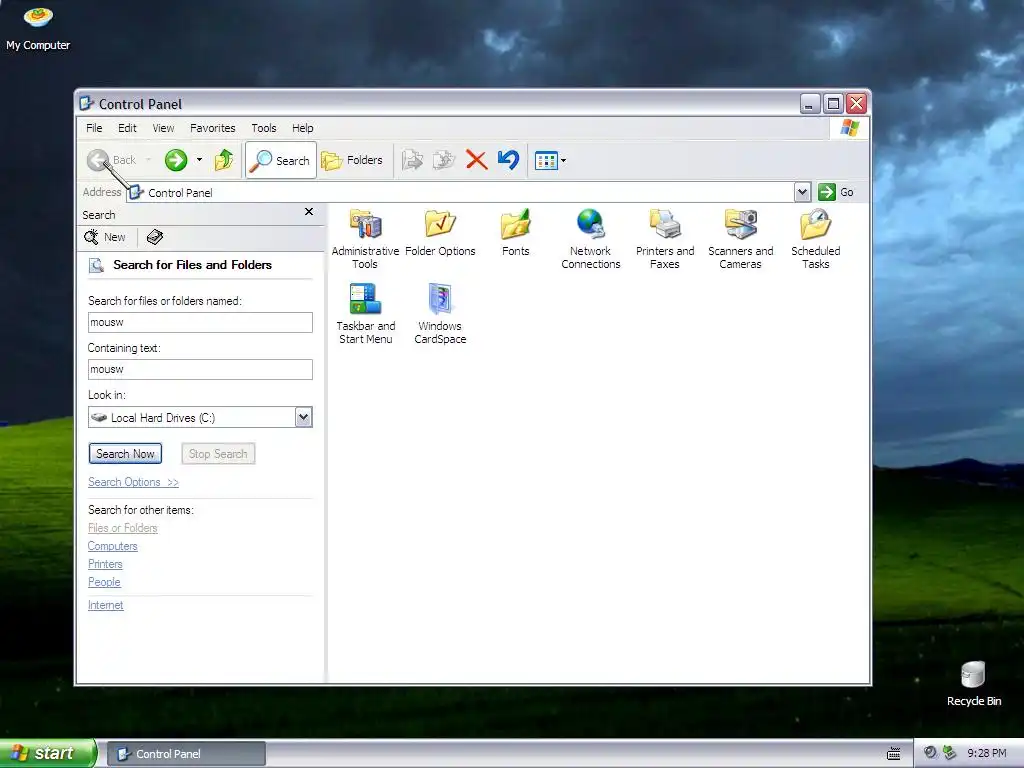This screenshot has height=768, width=1024.
Task: Open the Views dropdown button
Action: (x=550, y=160)
